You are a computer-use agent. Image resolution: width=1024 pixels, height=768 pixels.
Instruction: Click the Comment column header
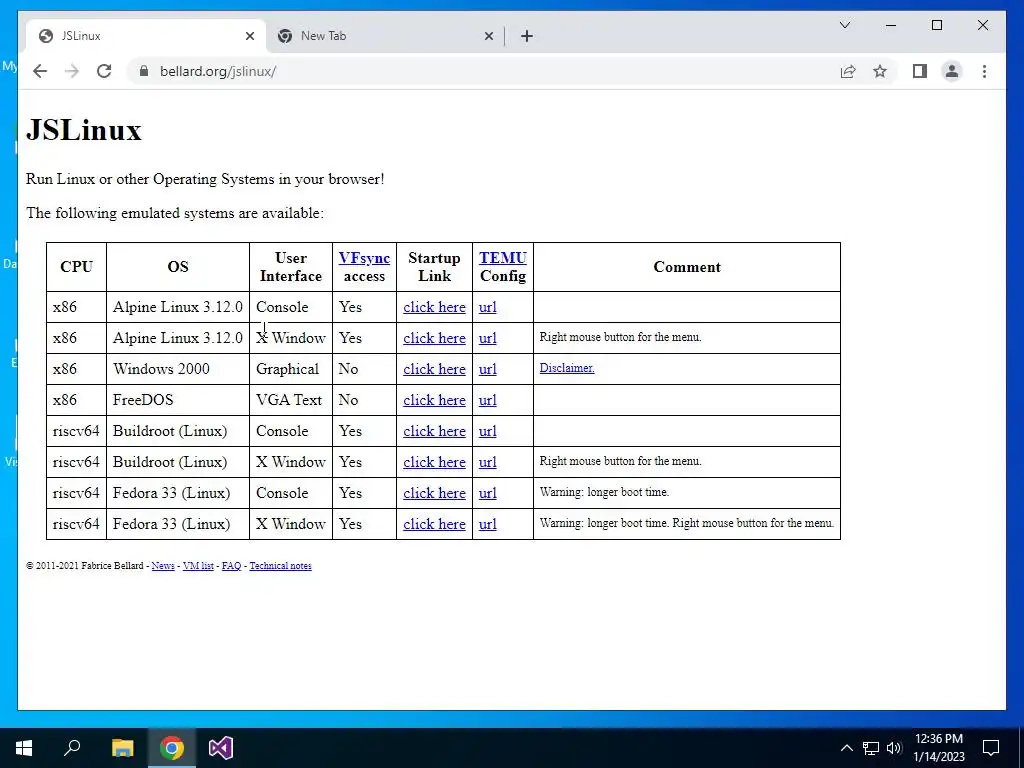687,267
